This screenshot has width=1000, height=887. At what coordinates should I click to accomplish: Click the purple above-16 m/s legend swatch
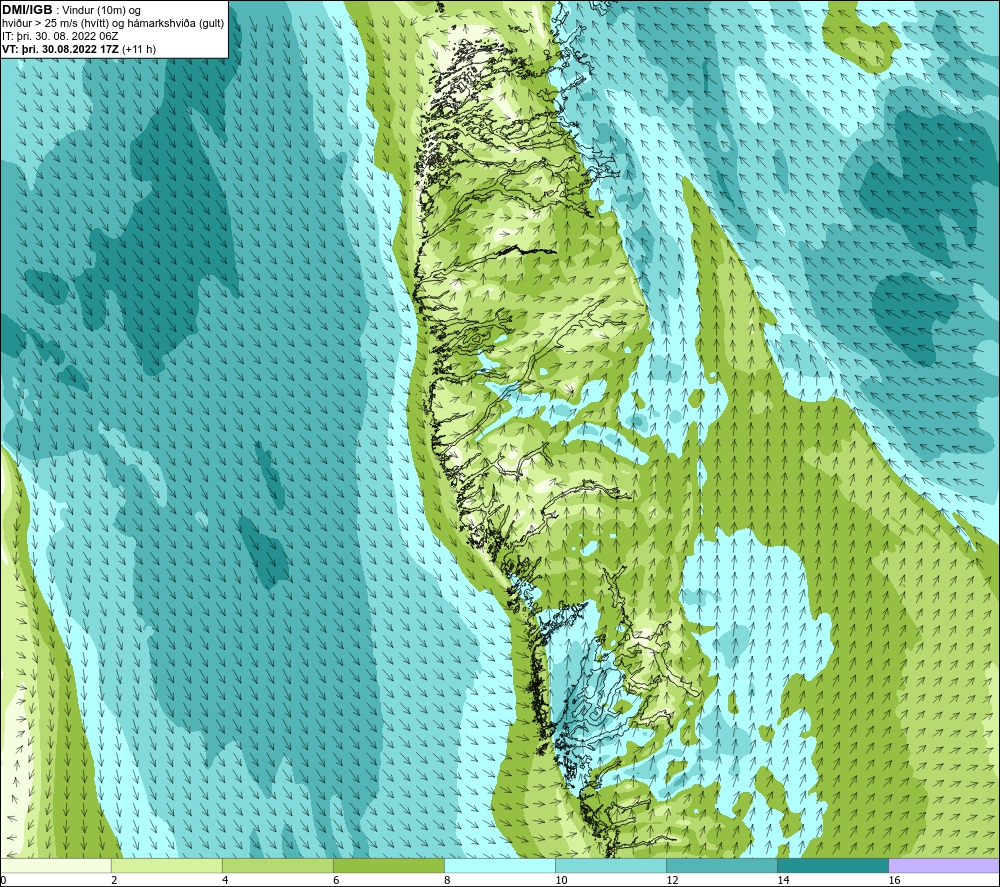coord(944,866)
